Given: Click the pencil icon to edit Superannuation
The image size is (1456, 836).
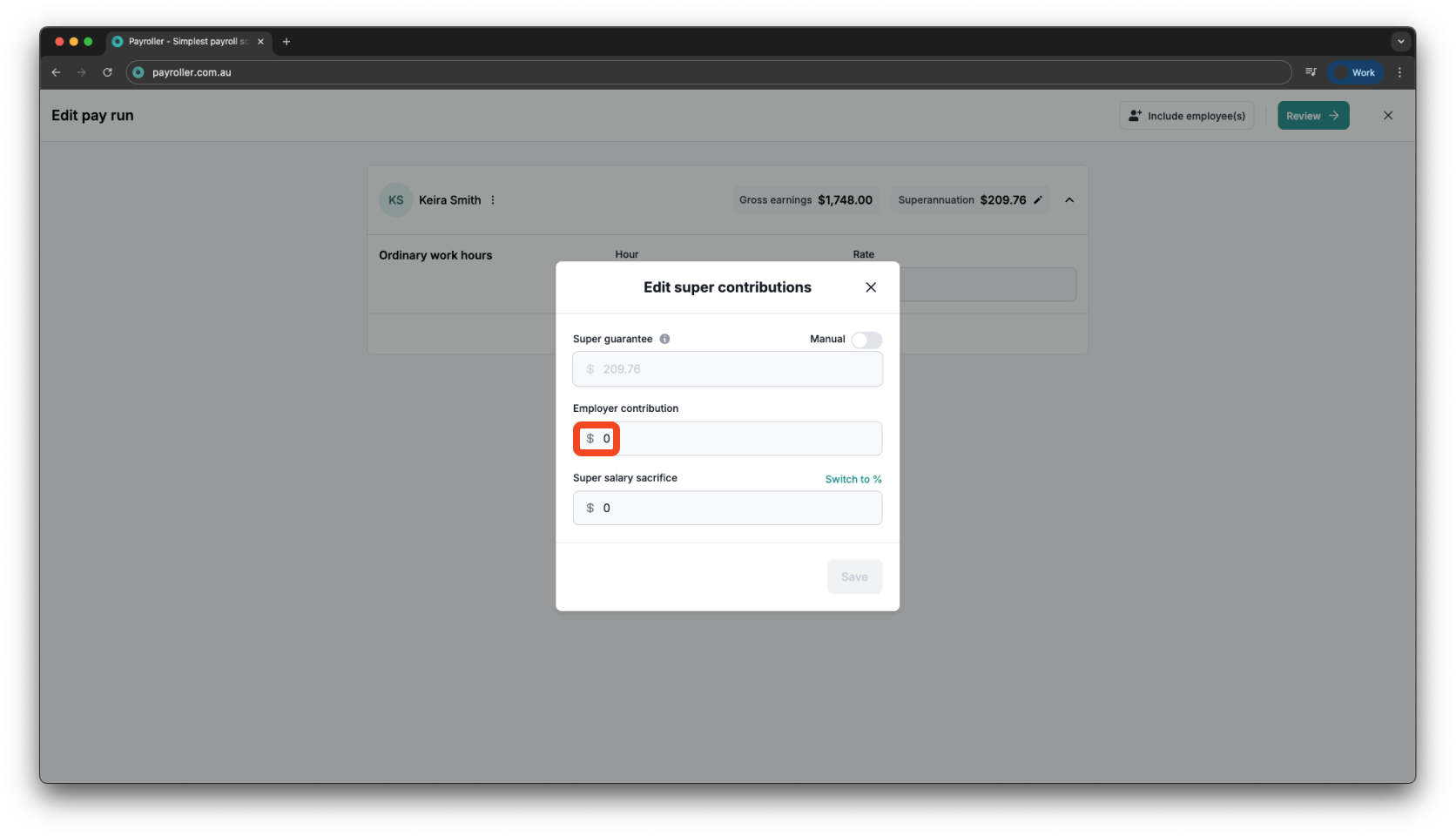Looking at the screenshot, I should [1037, 199].
